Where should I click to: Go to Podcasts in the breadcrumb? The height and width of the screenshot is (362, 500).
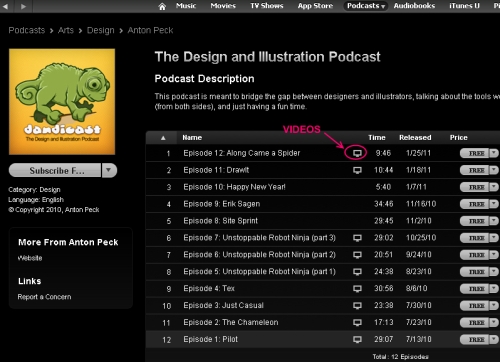27,30
